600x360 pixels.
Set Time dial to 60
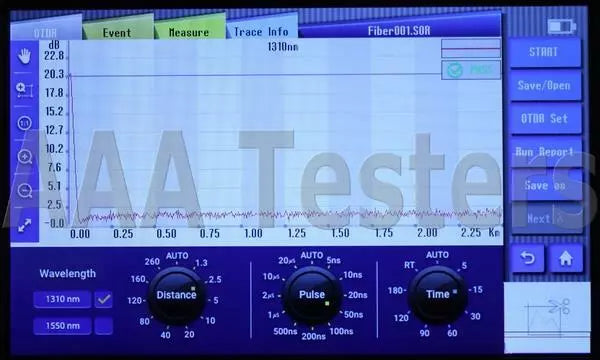tap(452, 333)
